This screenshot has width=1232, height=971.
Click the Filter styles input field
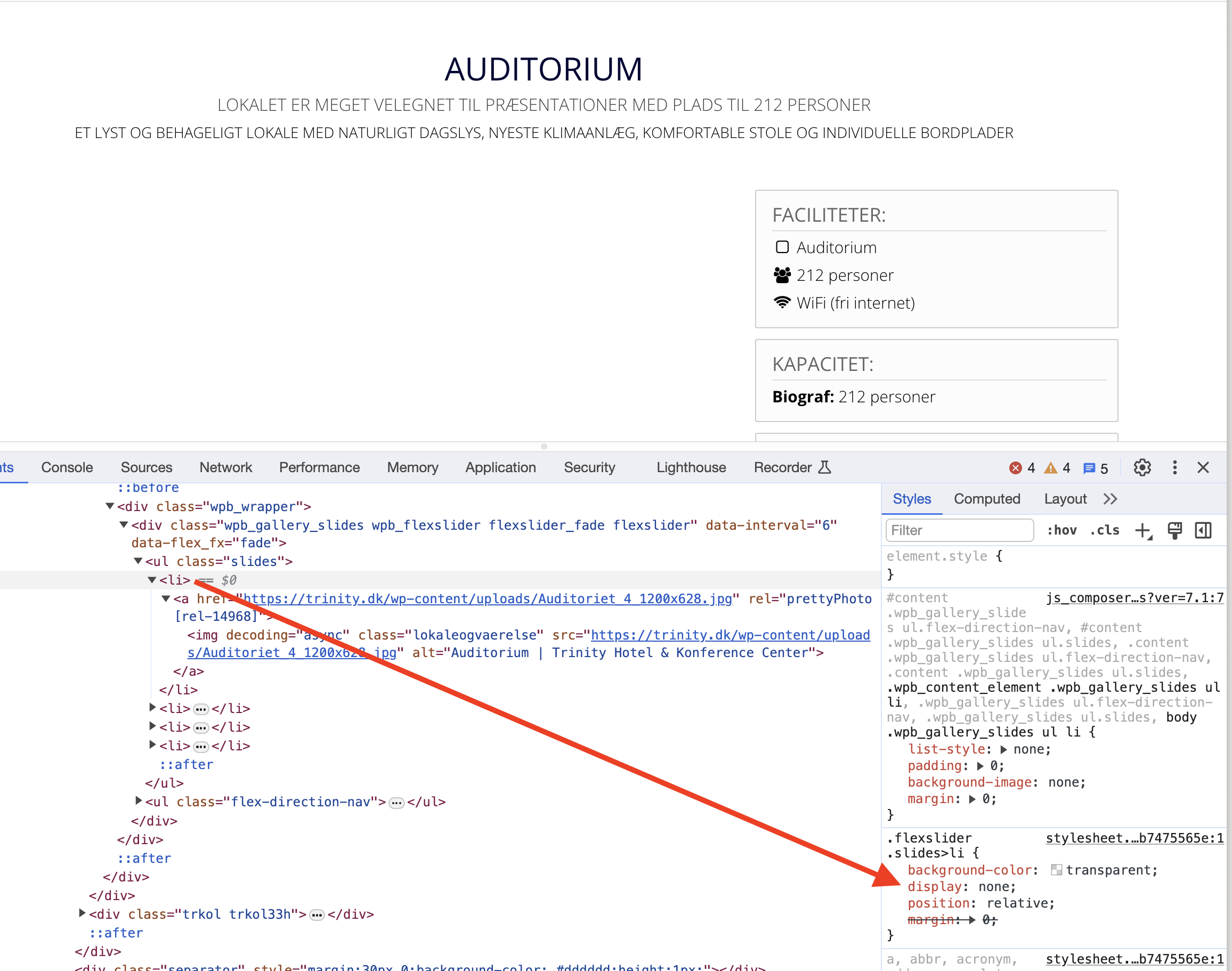point(960,530)
